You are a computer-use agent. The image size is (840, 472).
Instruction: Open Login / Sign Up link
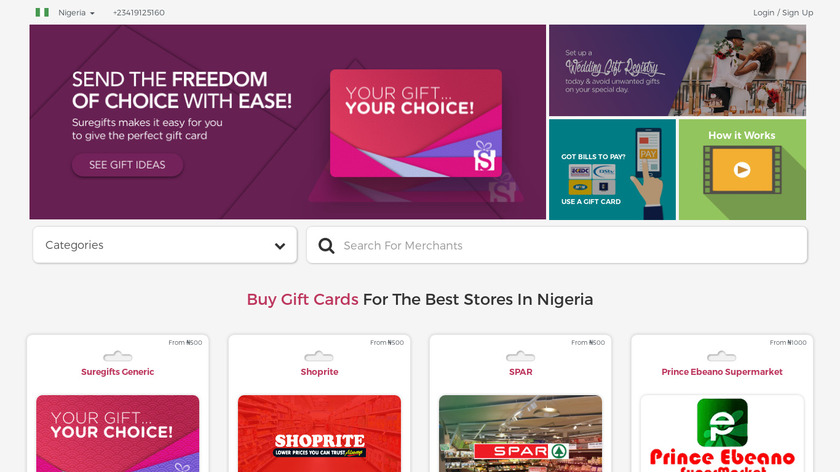(783, 12)
